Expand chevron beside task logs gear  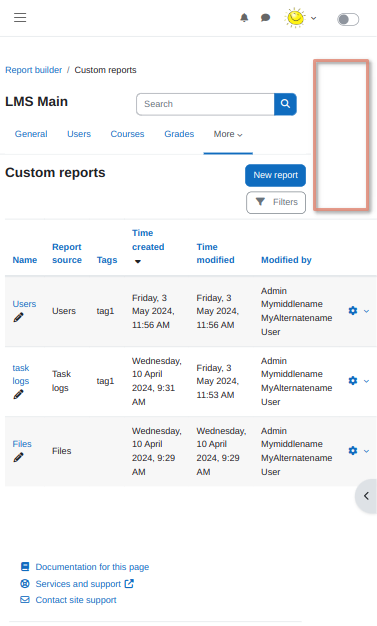point(366,381)
